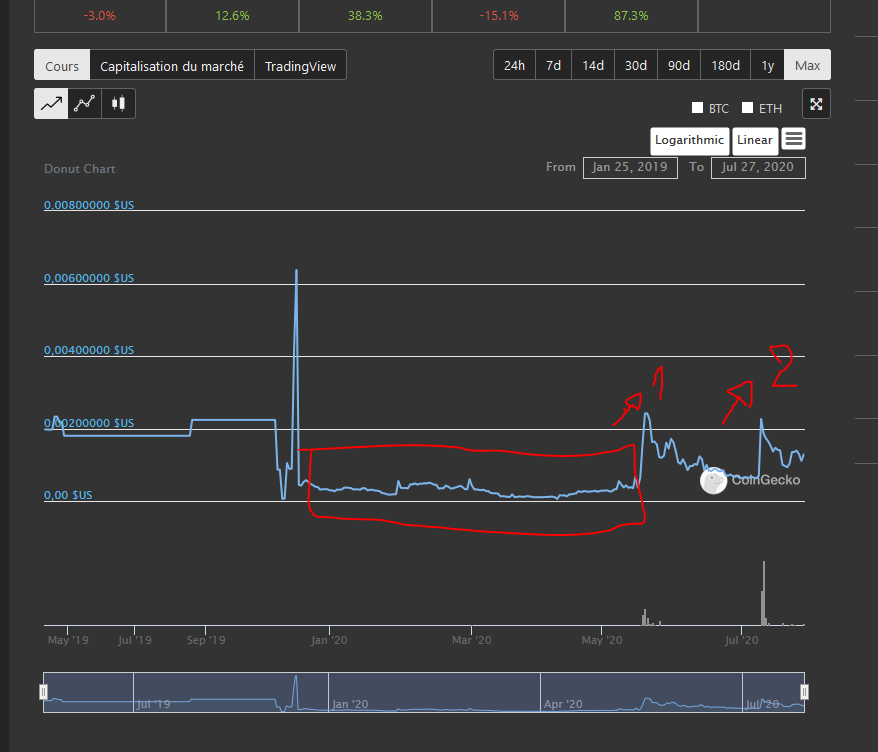Click the fullscreen expand icon
Viewport: 878px width, 752px height.
coord(816,104)
